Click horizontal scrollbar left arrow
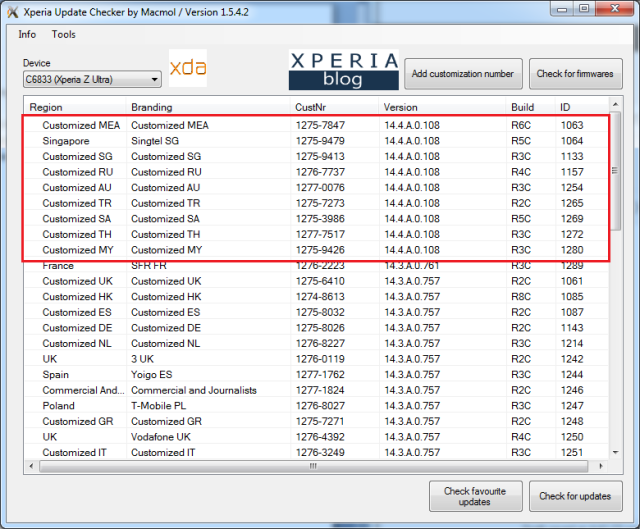640x529 pixels. point(31,466)
